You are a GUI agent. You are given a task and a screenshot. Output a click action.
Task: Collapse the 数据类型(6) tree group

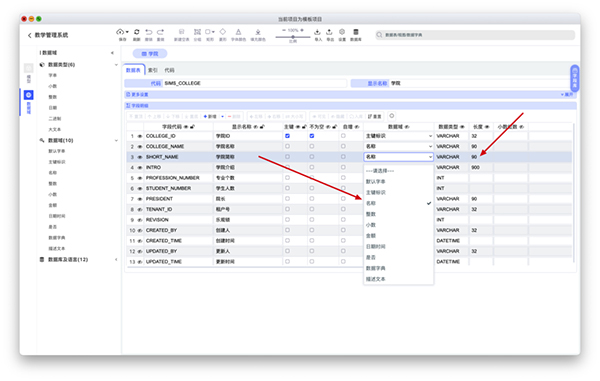116,65
